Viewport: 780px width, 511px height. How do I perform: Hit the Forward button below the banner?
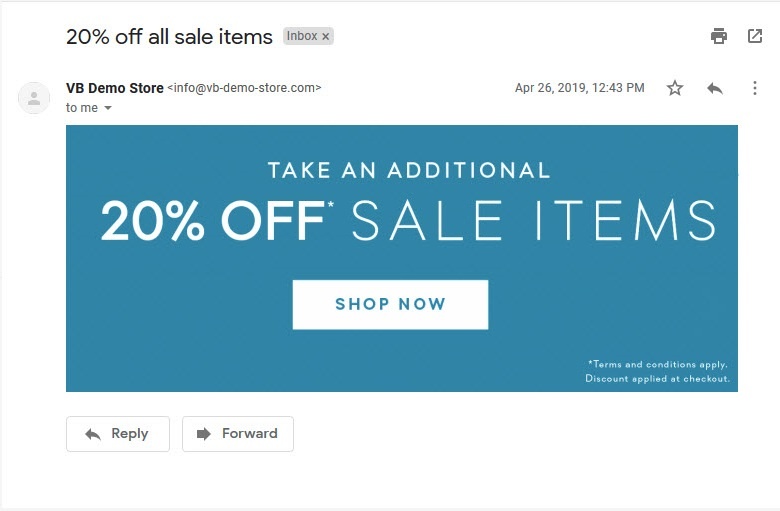click(238, 434)
